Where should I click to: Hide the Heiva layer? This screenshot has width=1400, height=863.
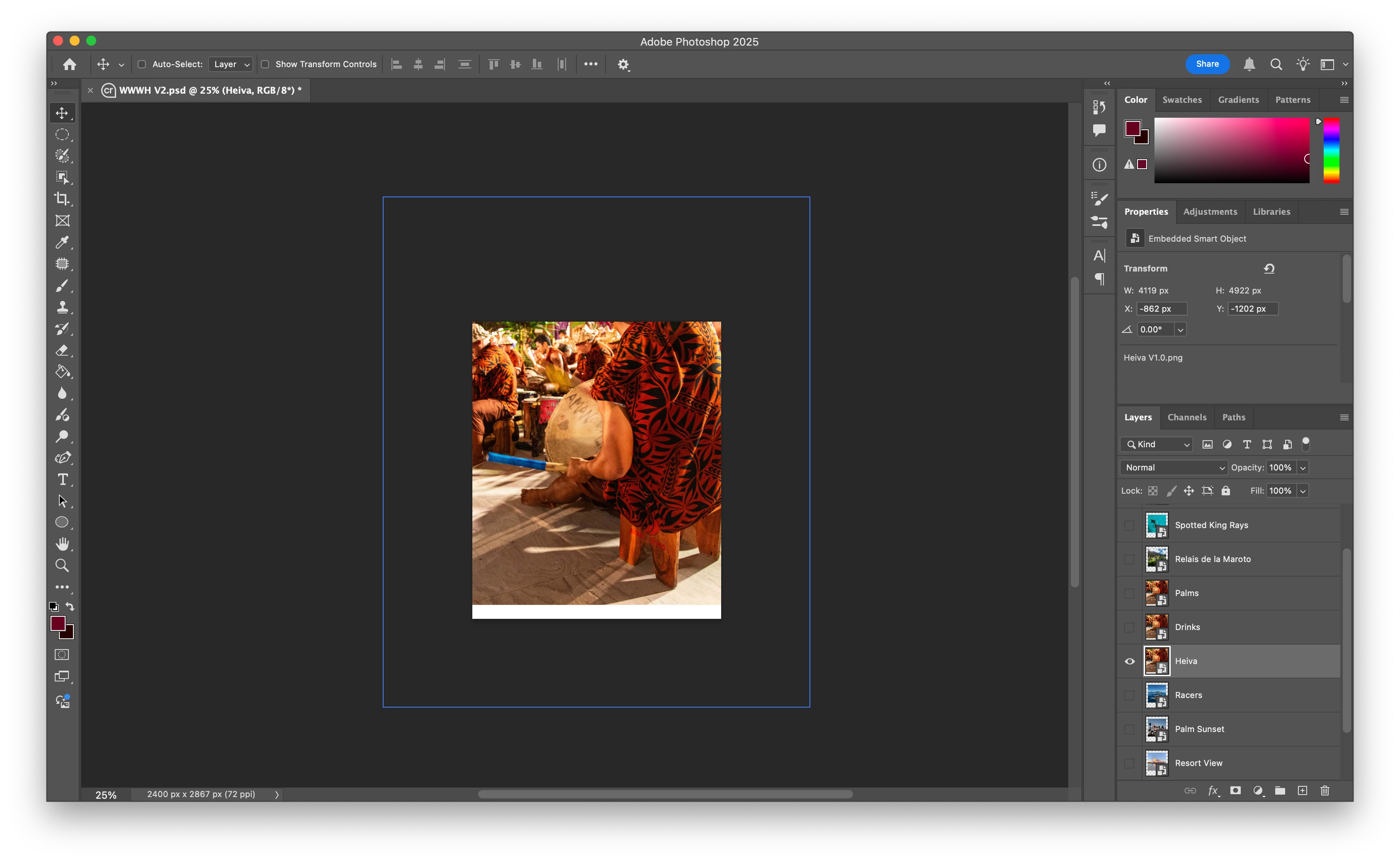click(x=1129, y=661)
